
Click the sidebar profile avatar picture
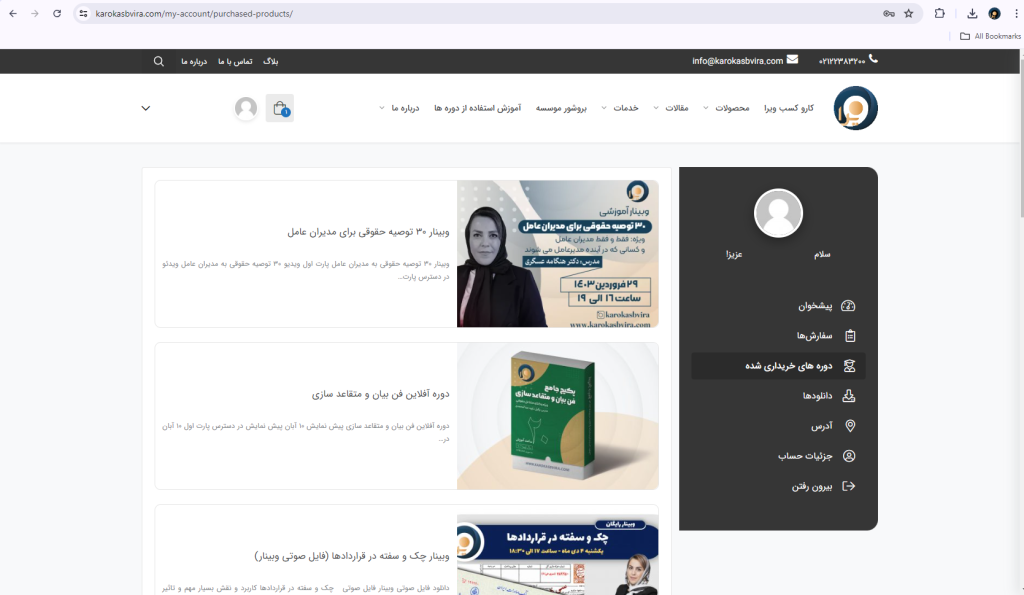pyautogui.click(x=778, y=214)
